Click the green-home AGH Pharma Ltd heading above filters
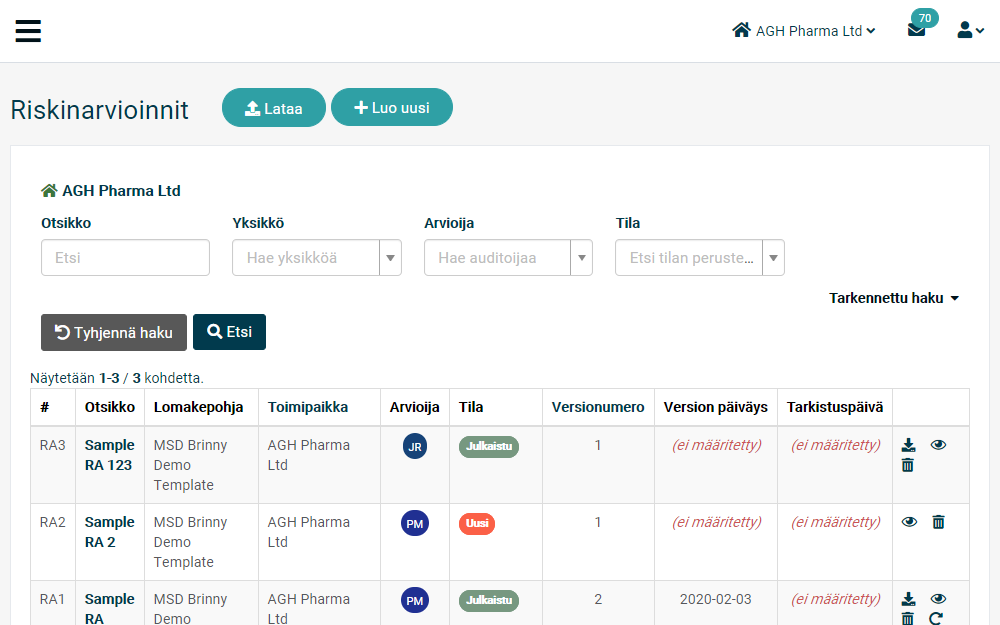Viewport: 1000px width, 625px height. [111, 191]
